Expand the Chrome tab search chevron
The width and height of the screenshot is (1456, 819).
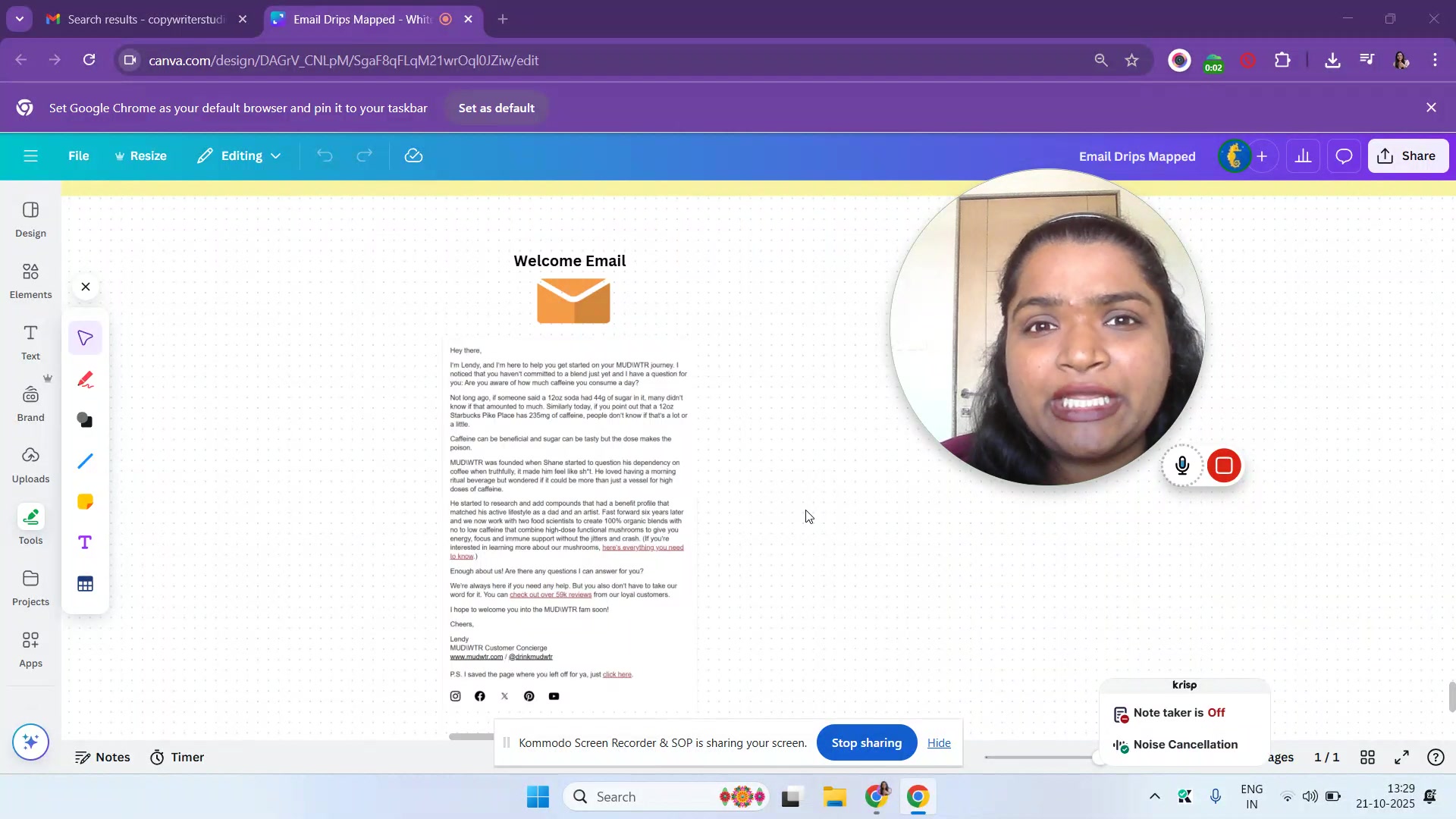pyautogui.click(x=20, y=19)
